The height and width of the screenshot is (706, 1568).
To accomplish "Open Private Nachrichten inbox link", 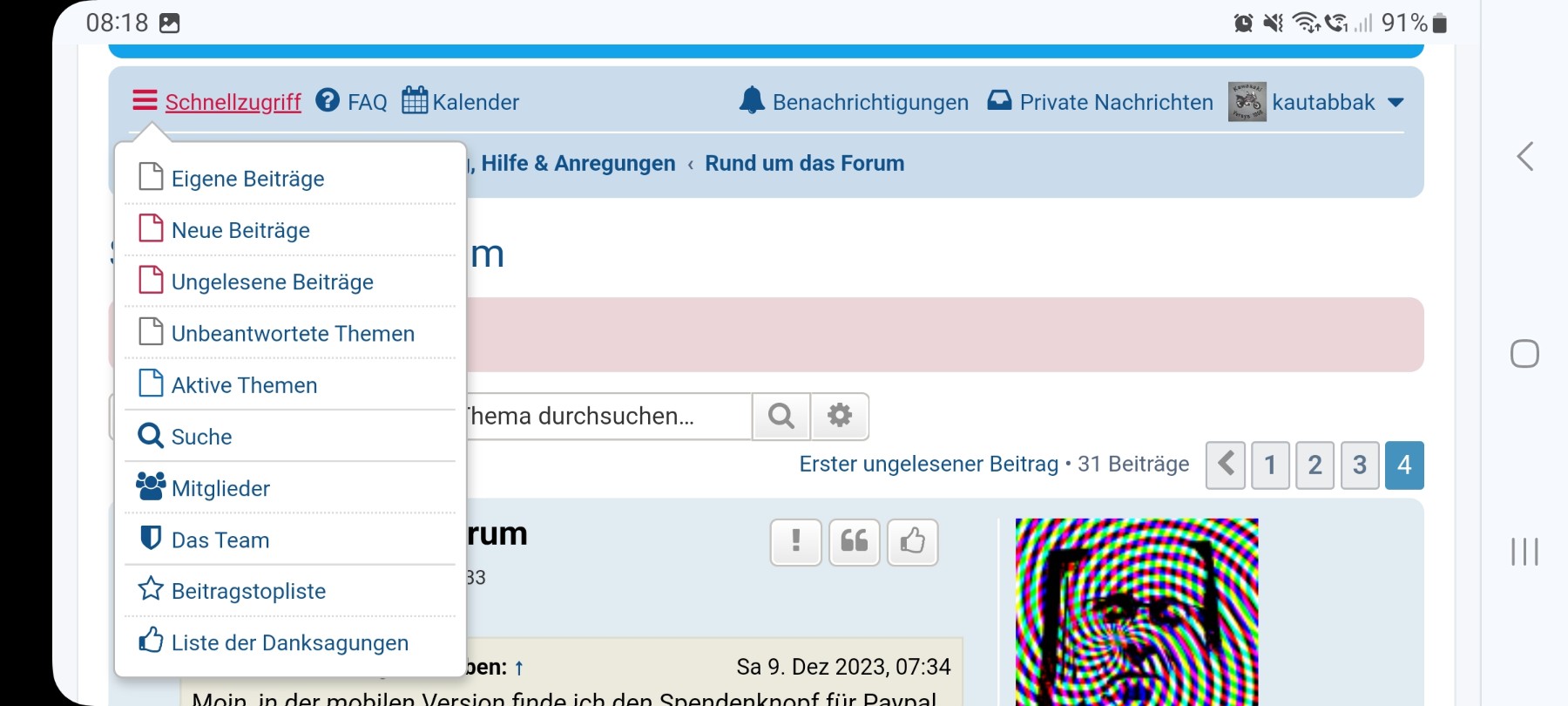I will tap(1115, 102).
